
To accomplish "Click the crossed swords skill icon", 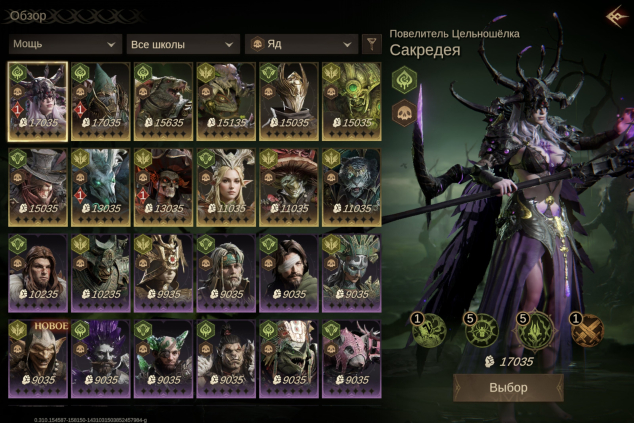I will tap(587, 330).
